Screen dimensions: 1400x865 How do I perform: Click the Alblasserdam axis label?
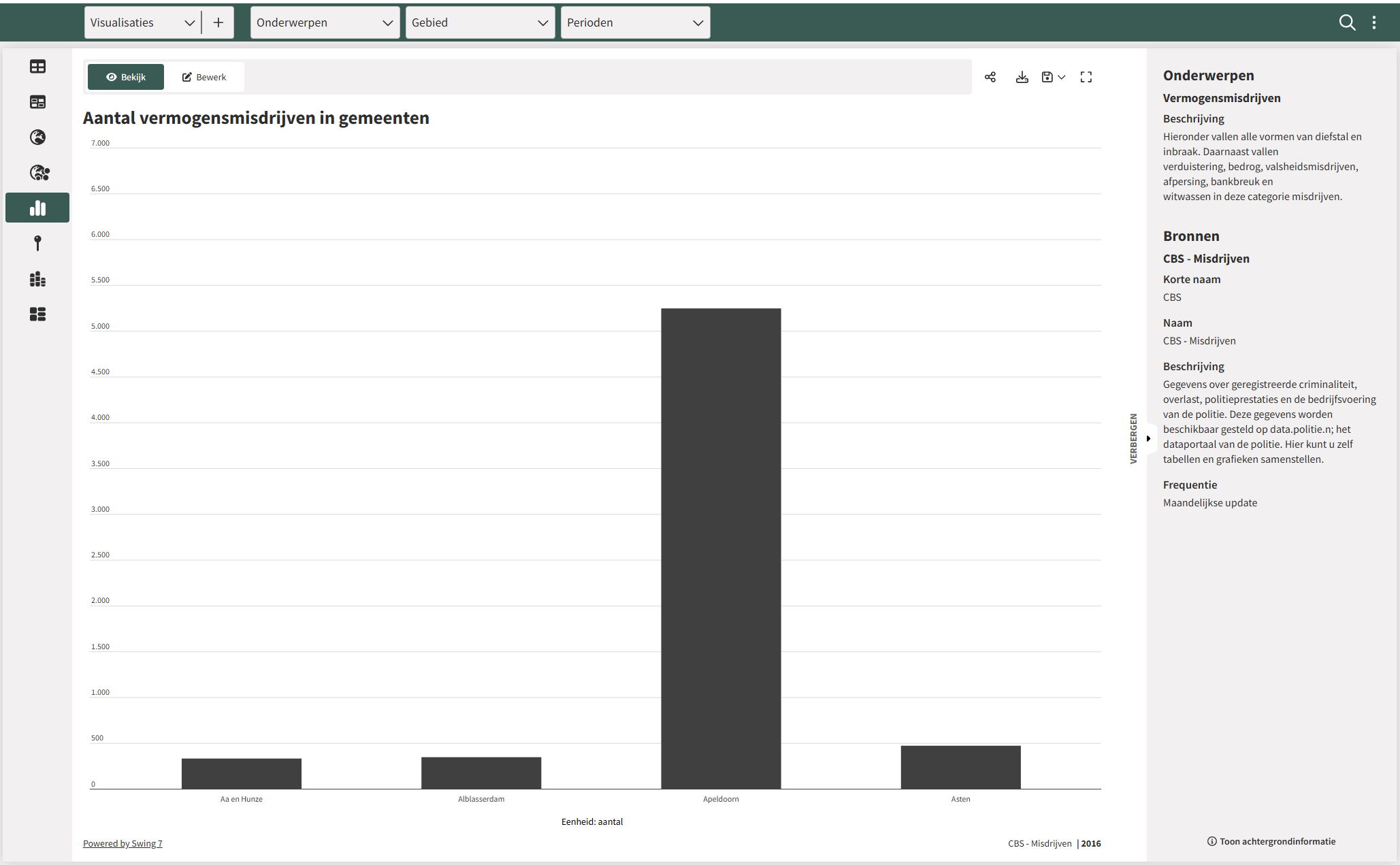coord(481,799)
